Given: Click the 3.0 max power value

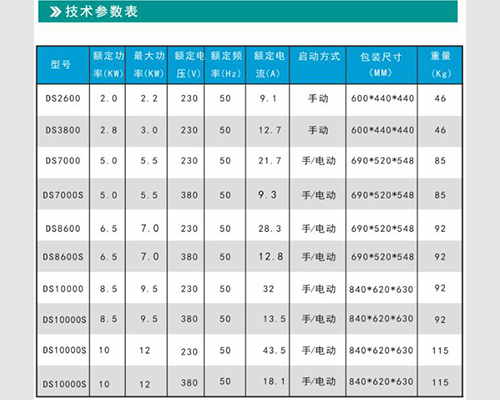Looking at the screenshot, I should [x=149, y=130].
